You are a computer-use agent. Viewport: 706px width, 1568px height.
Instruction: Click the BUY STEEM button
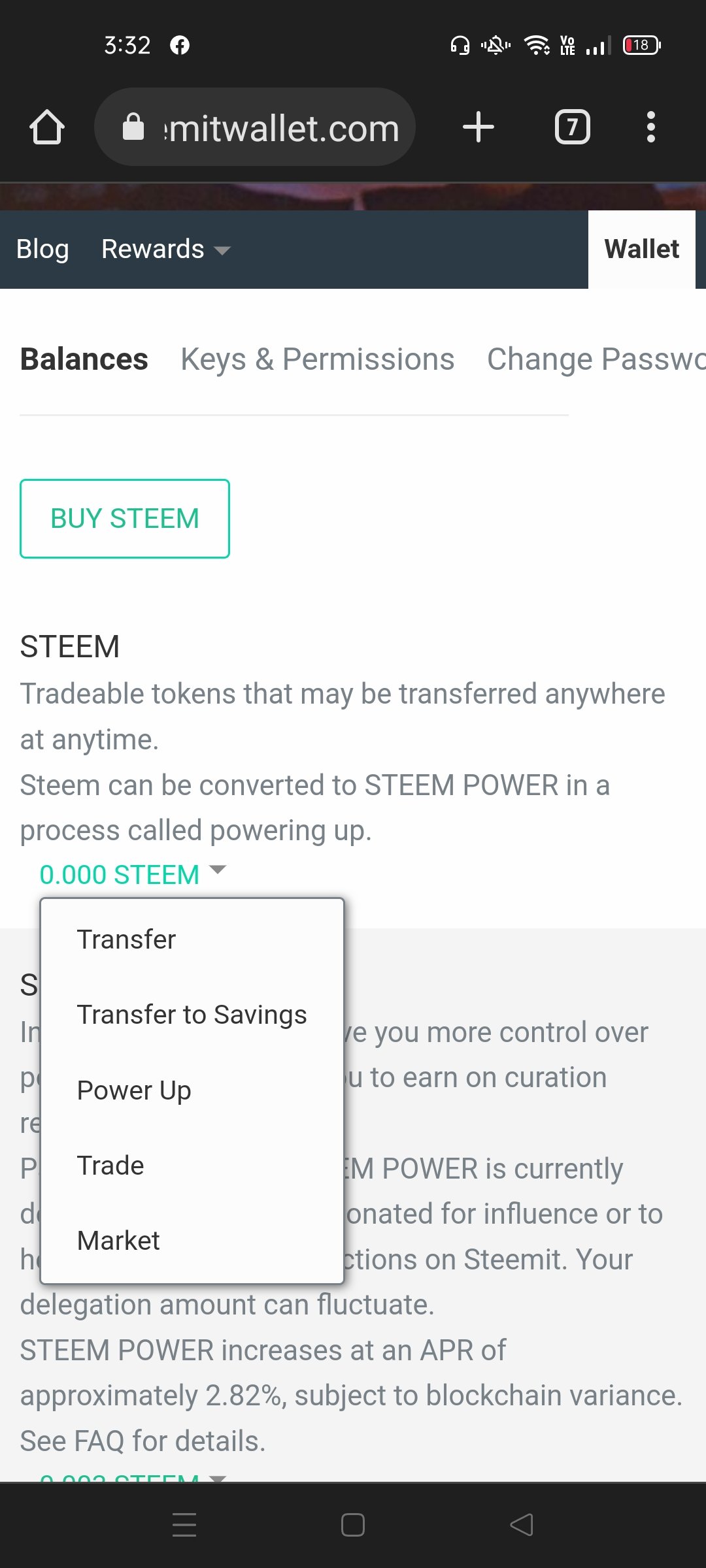(125, 519)
